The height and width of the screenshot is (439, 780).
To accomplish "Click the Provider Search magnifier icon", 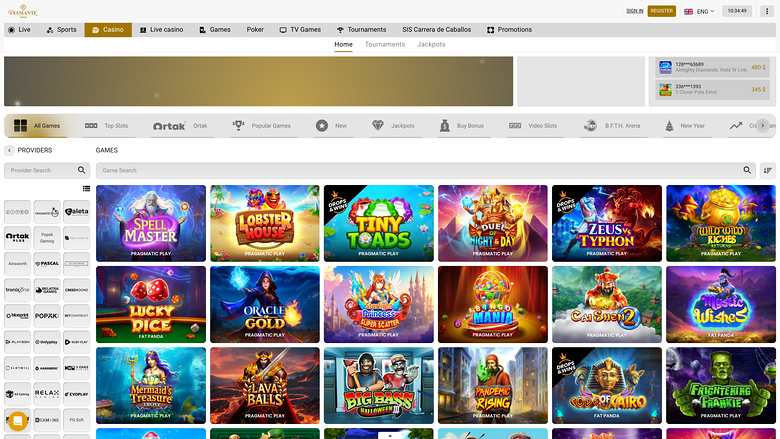I will 82,171.
